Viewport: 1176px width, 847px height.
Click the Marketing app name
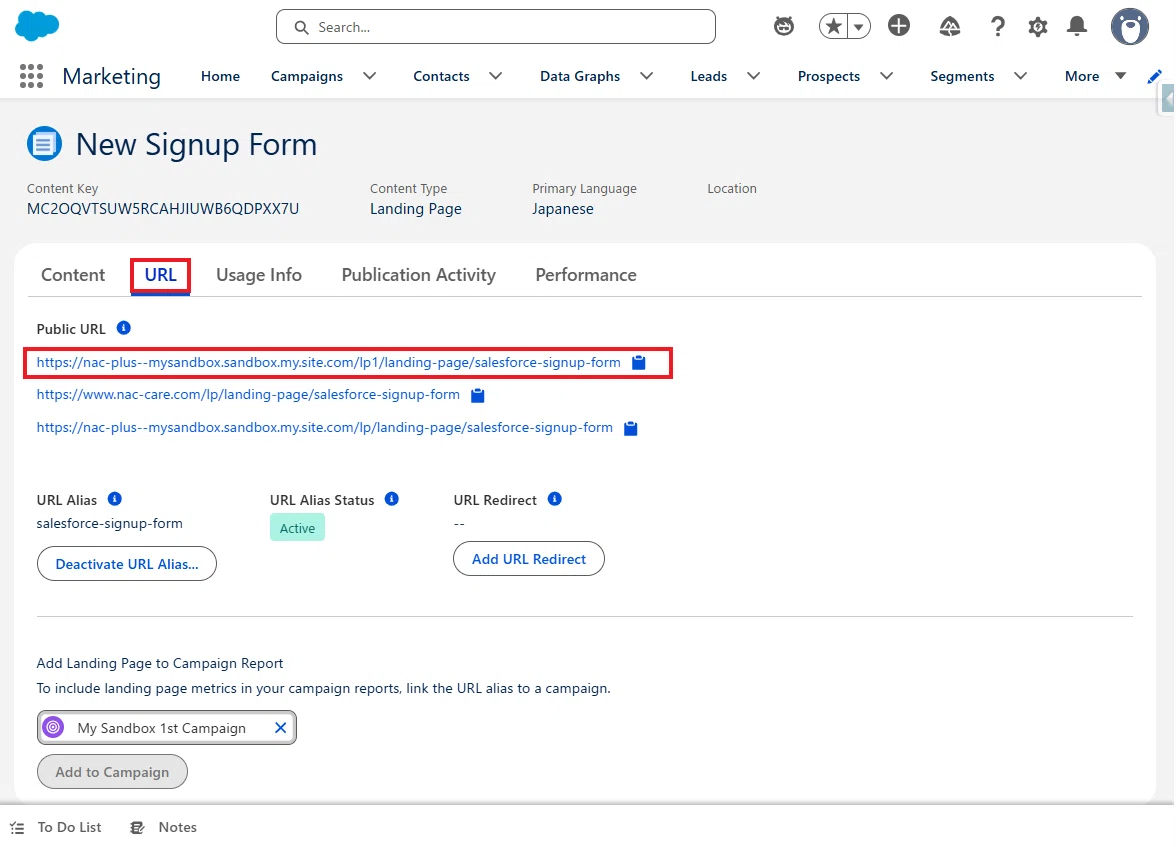click(112, 77)
